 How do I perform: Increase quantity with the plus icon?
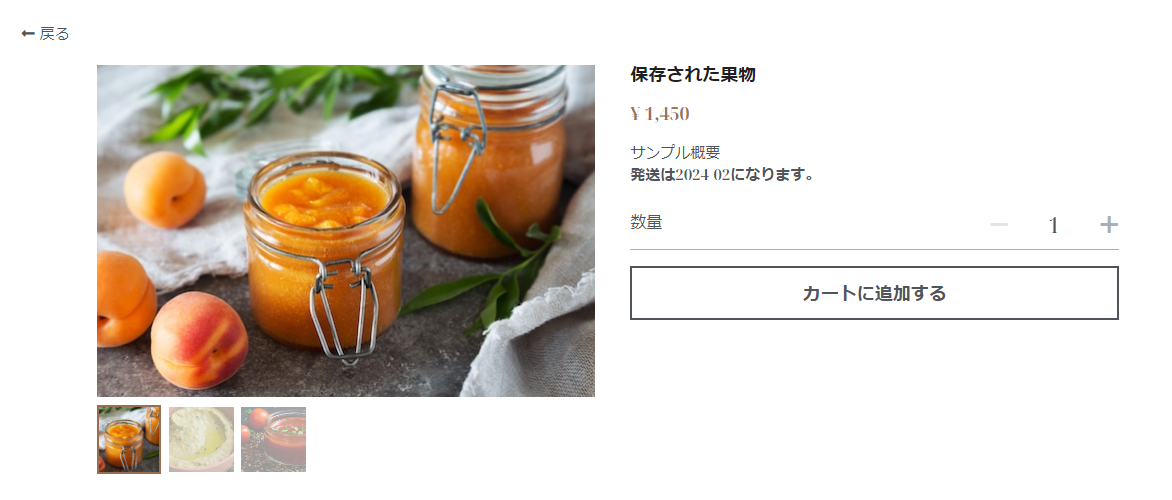(x=1108, y=224)
